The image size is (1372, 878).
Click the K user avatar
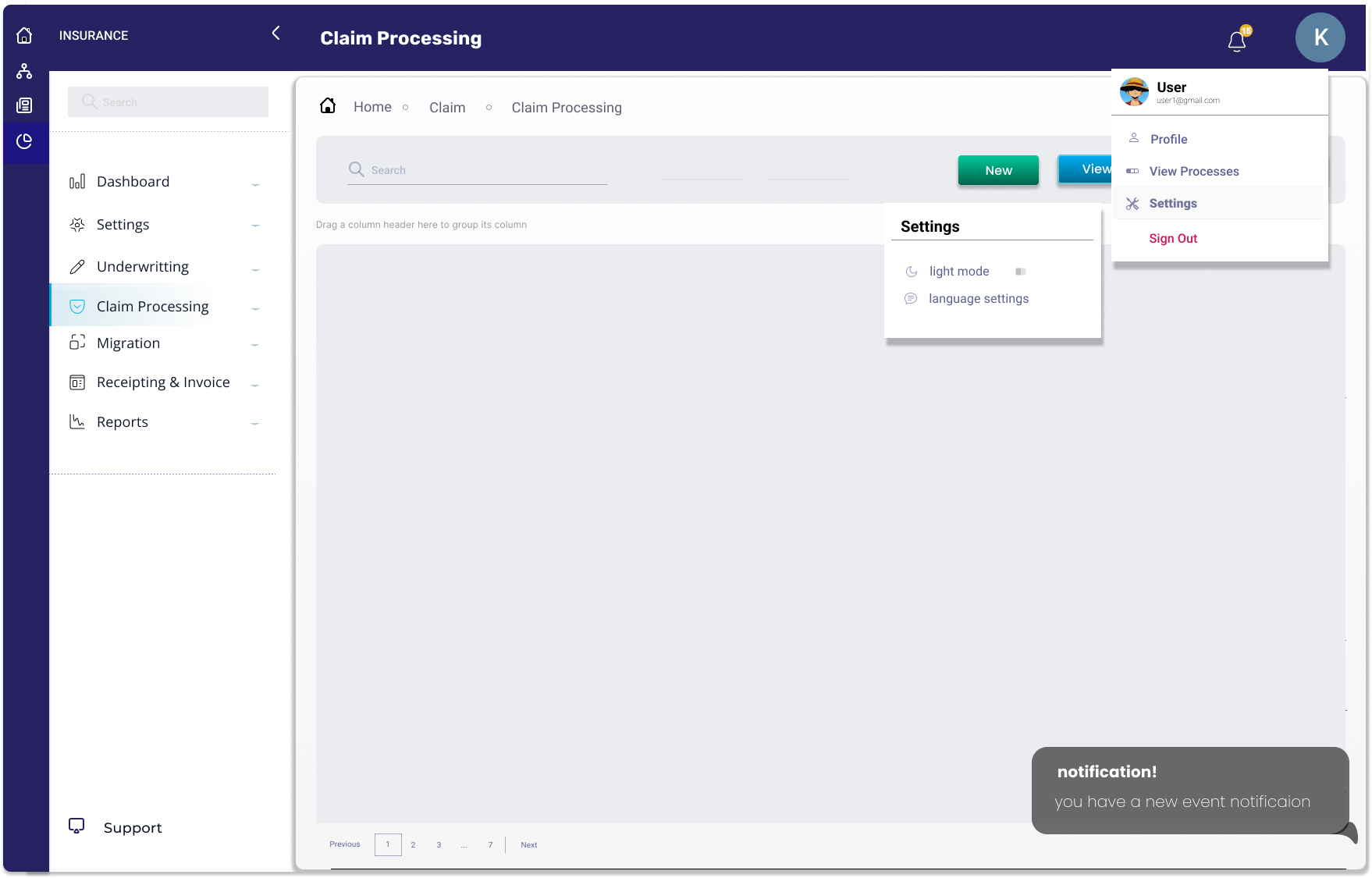click(1320, 37)
